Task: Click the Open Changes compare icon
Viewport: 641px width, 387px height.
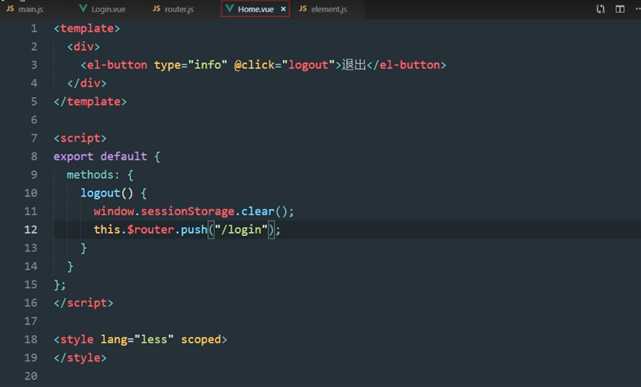Action: (x=601, y=9)
